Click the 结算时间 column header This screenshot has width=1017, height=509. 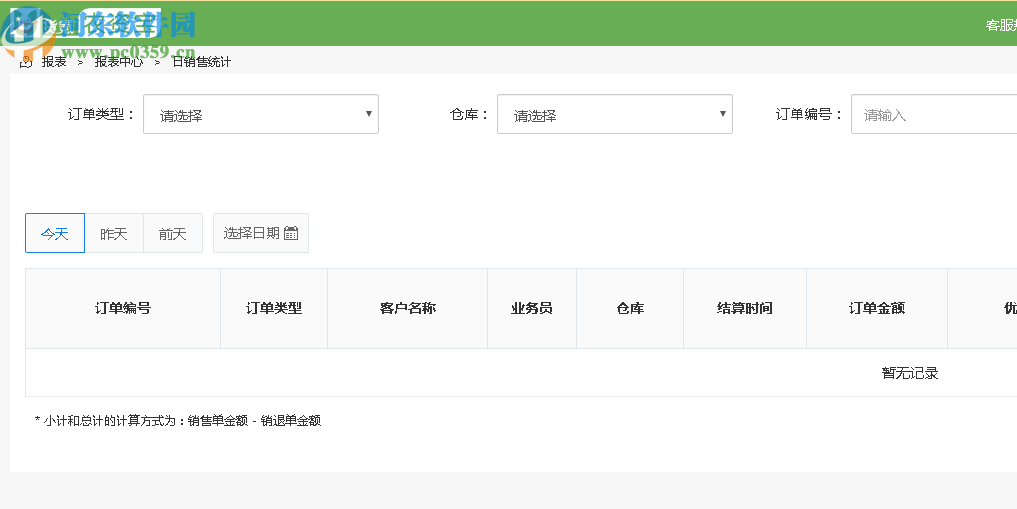(745, 309)
